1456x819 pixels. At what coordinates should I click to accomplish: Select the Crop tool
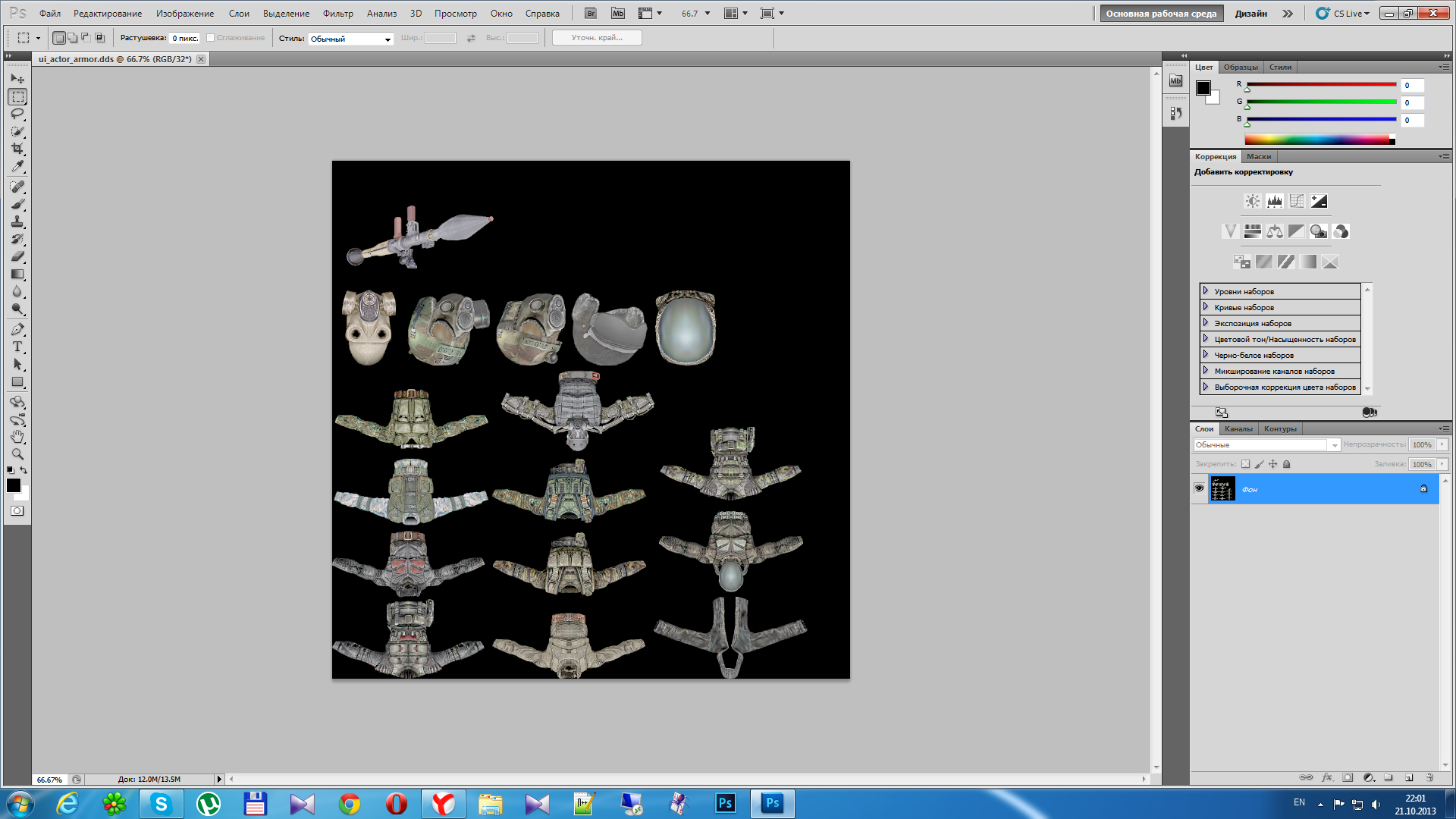tap(17, 149)
